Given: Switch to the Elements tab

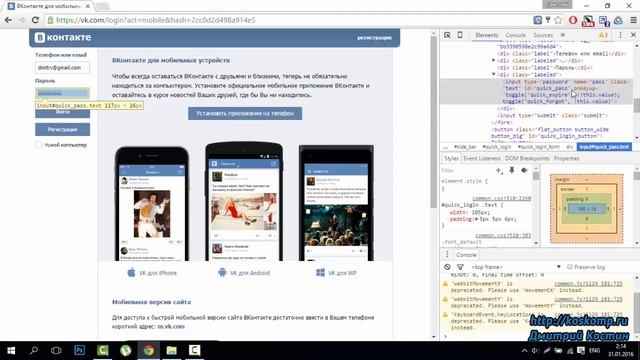Looking at the screenshot, I should (487, 35).
